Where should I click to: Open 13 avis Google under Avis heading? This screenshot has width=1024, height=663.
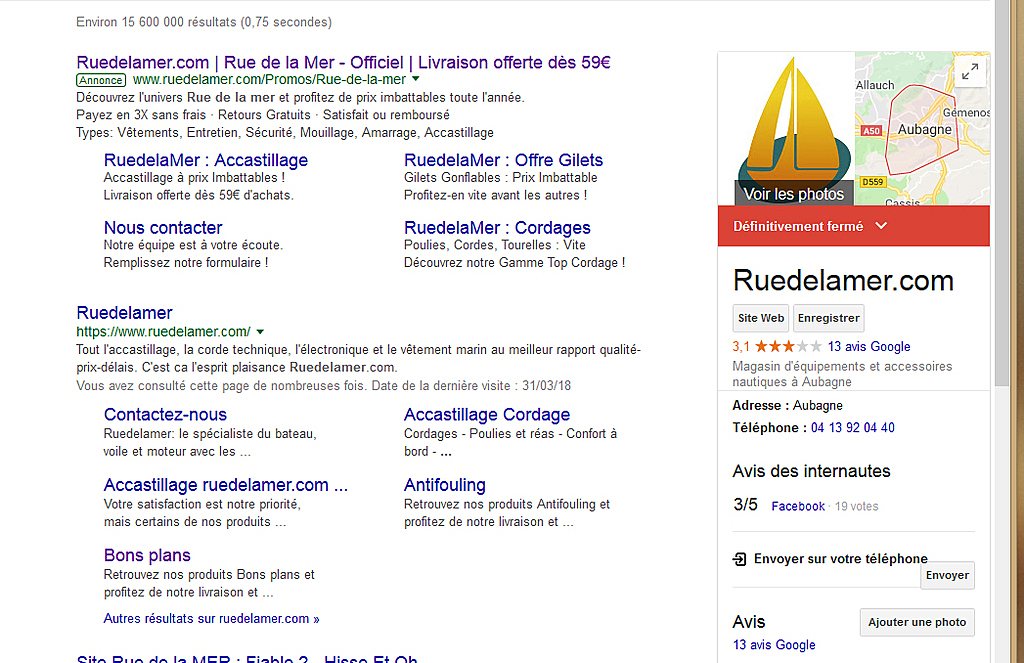pyautogui.click(x=774, y=645)
